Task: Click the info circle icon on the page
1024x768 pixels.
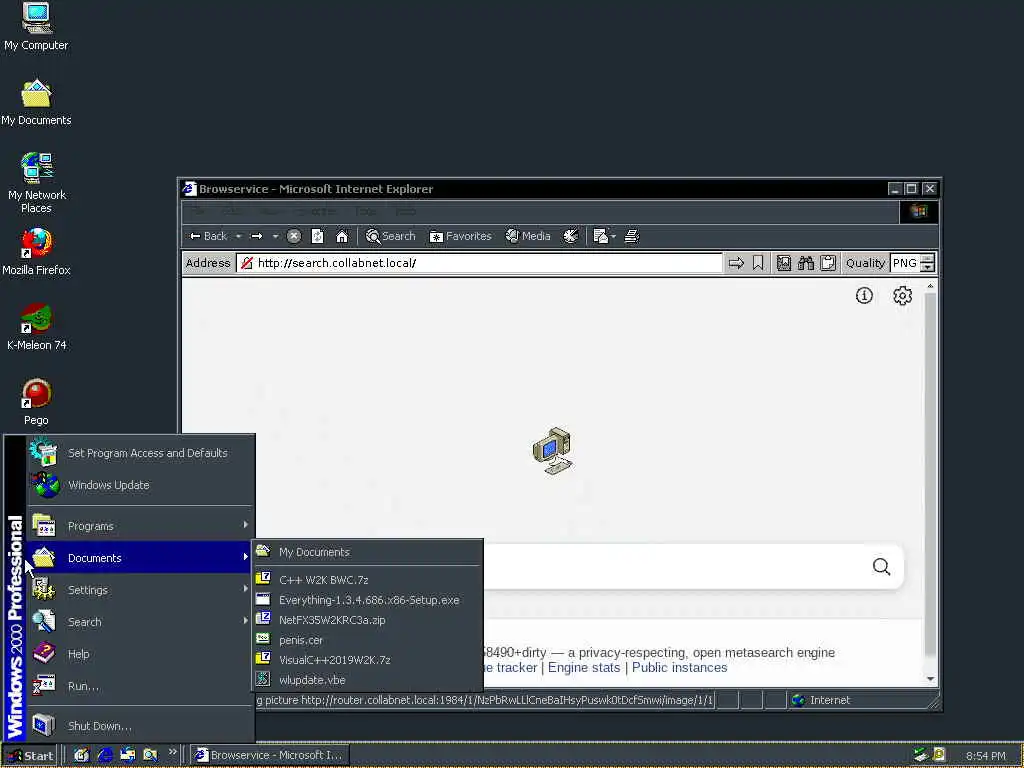Action: [x=864, y=296]
